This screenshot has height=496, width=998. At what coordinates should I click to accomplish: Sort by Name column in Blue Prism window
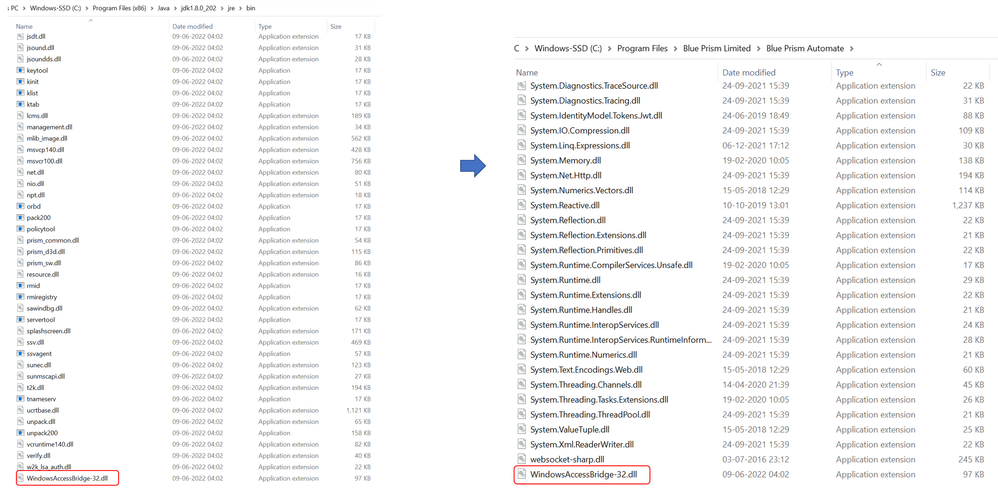coord(527,73)
